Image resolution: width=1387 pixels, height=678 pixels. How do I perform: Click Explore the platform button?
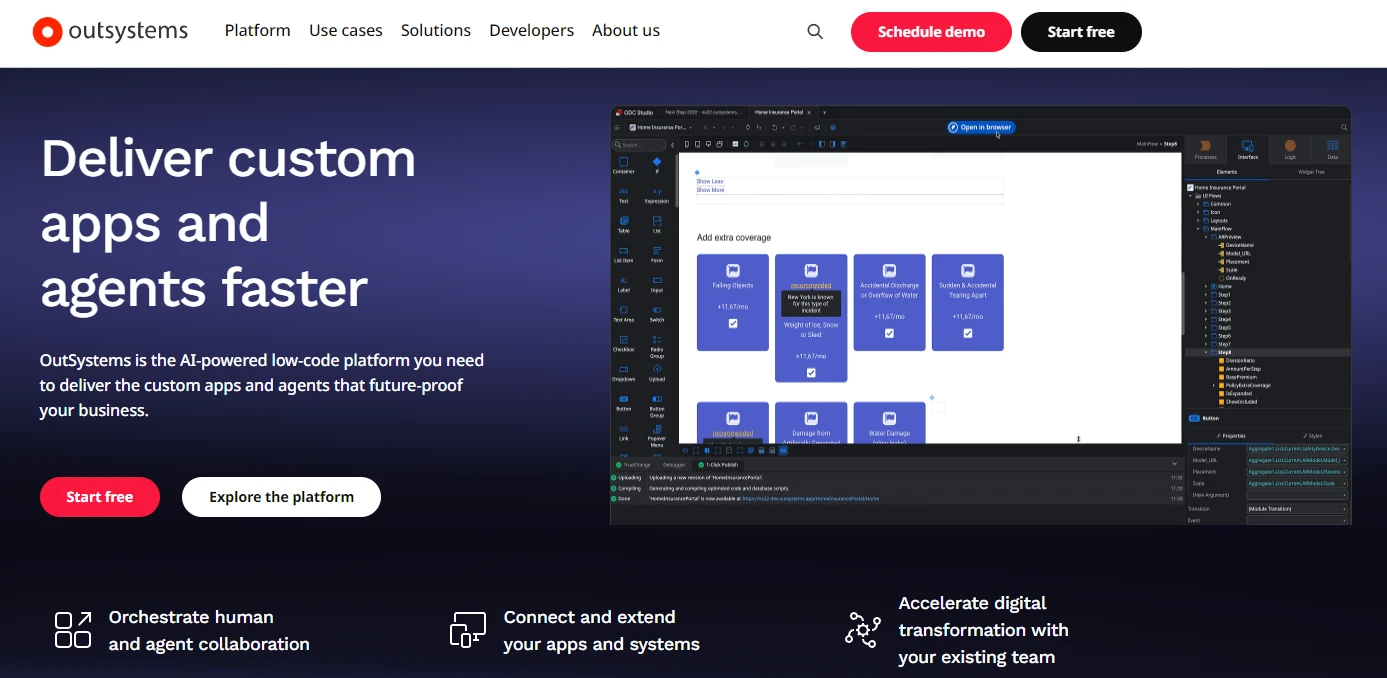pyautogui.click(x=281, y=497)
